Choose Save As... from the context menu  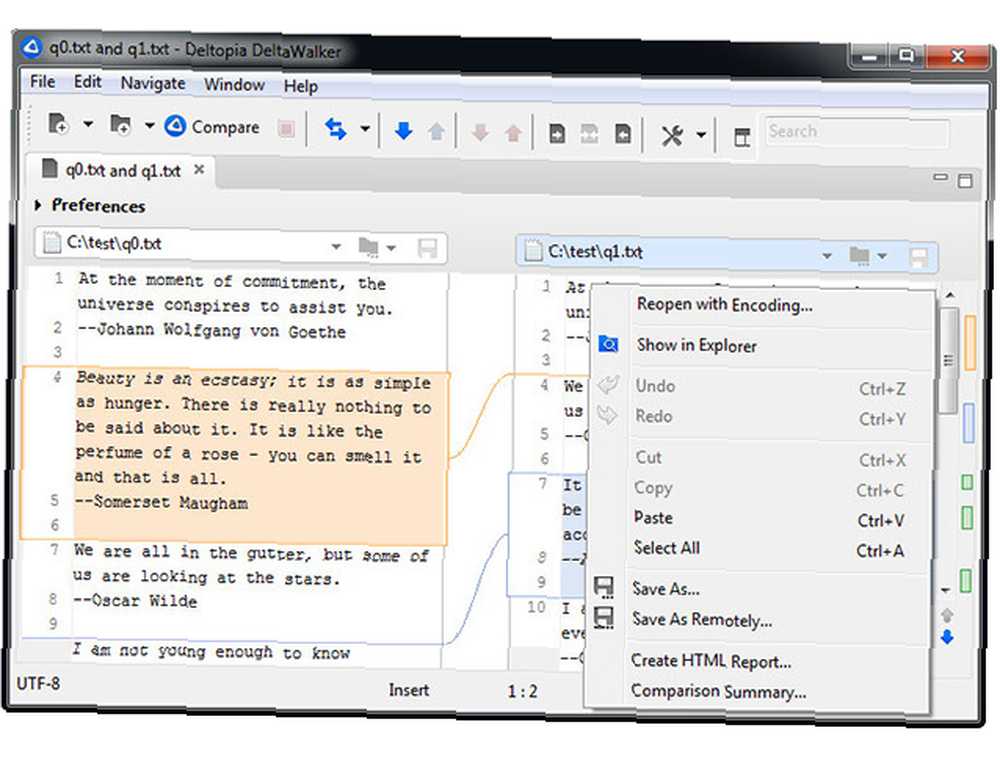(760, 590)
